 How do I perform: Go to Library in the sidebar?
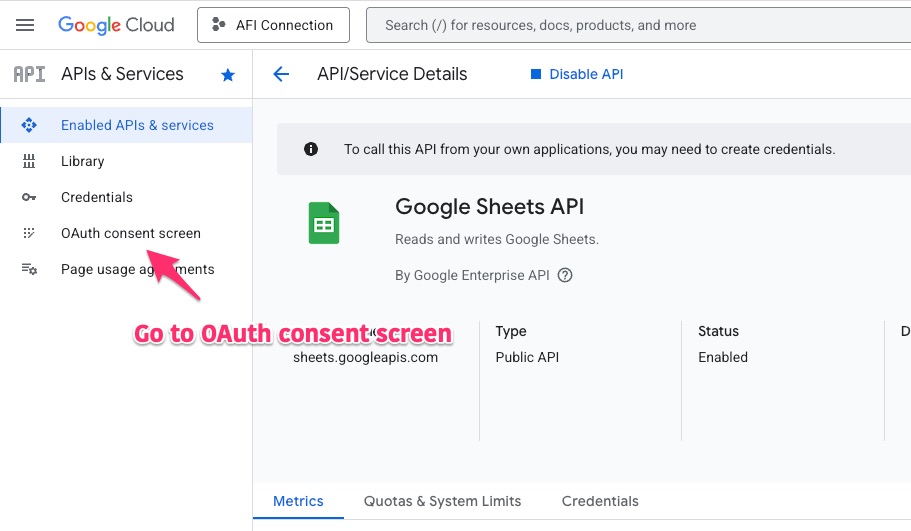pos(82,161)
